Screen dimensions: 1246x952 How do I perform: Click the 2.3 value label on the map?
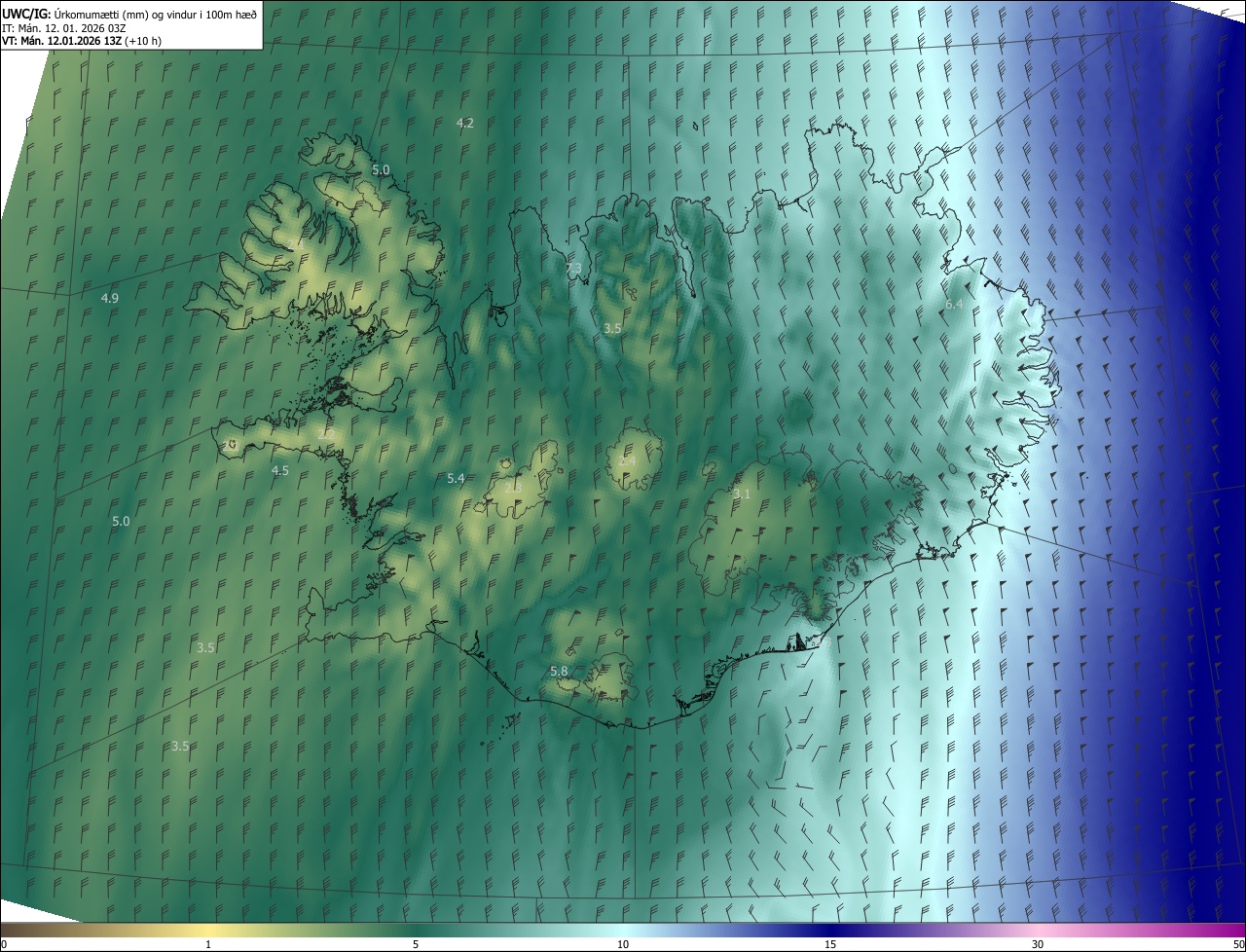pyautogui.click(x=513, y=488)
